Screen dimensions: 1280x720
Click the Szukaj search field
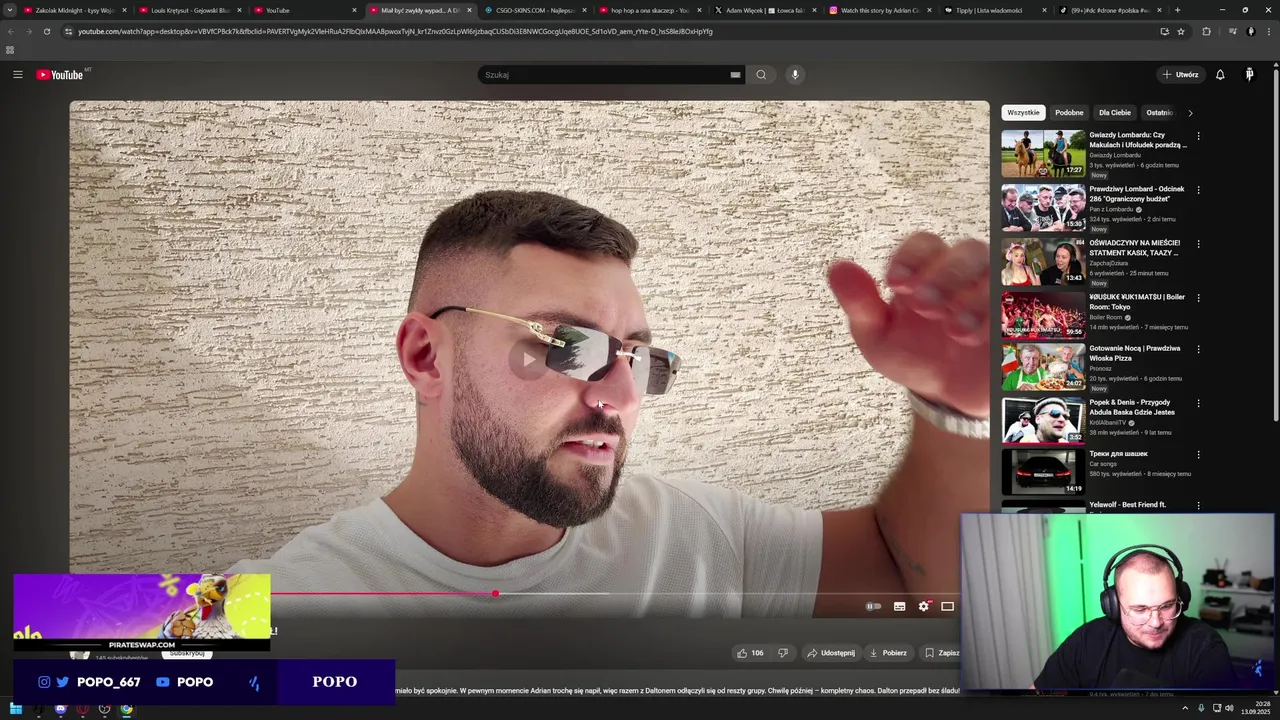[605, 75]
